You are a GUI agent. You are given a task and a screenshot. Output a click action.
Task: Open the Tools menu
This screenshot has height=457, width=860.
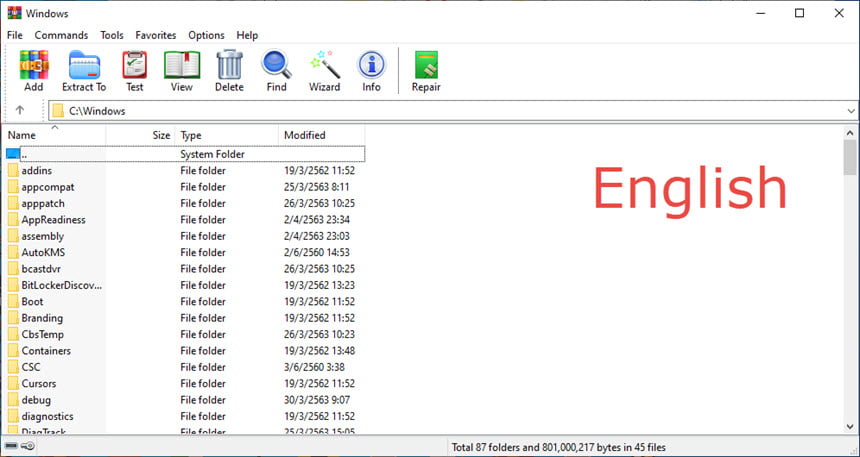point(112,35)
